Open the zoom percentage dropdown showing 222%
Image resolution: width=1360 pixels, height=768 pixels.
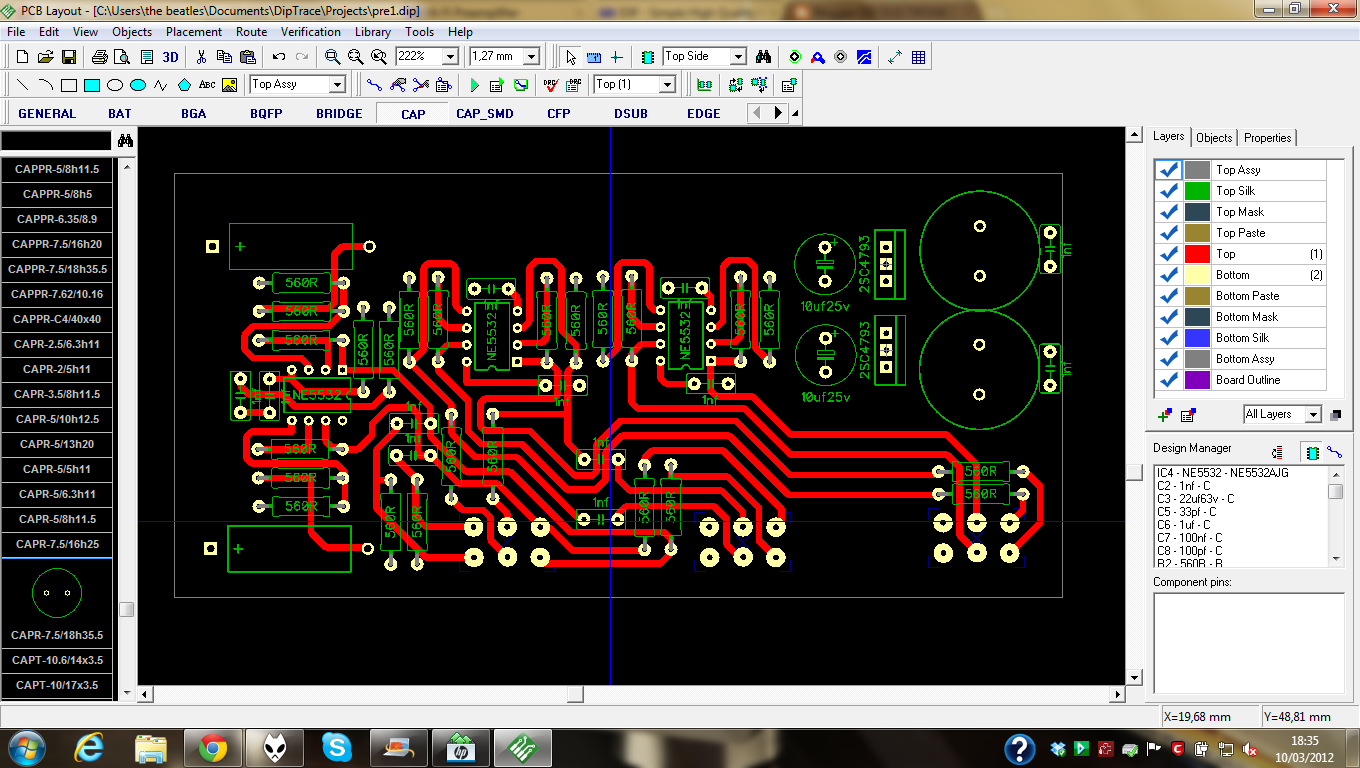[x=449, y=57]
